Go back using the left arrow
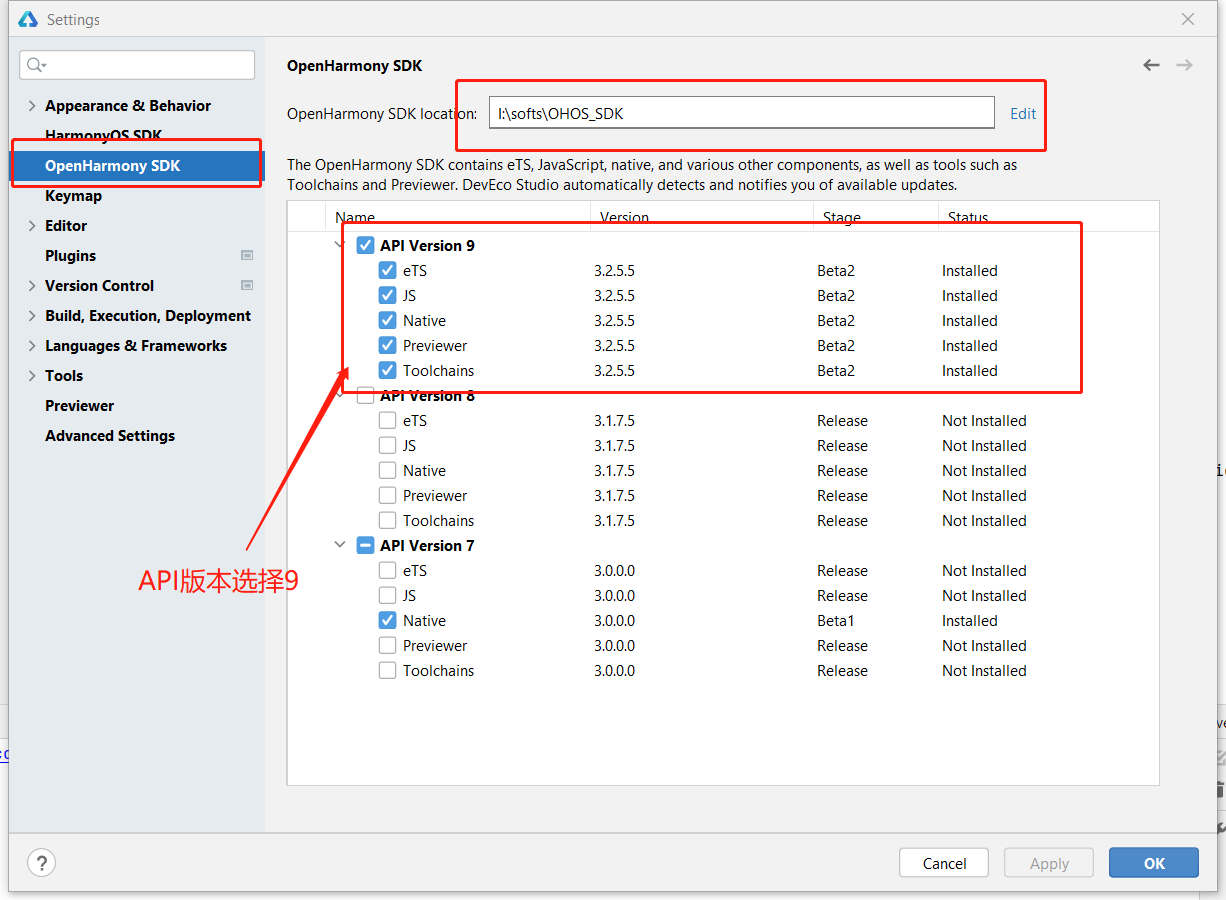The width and height of the screenshot is (1226, 900). pos(1151,65)
